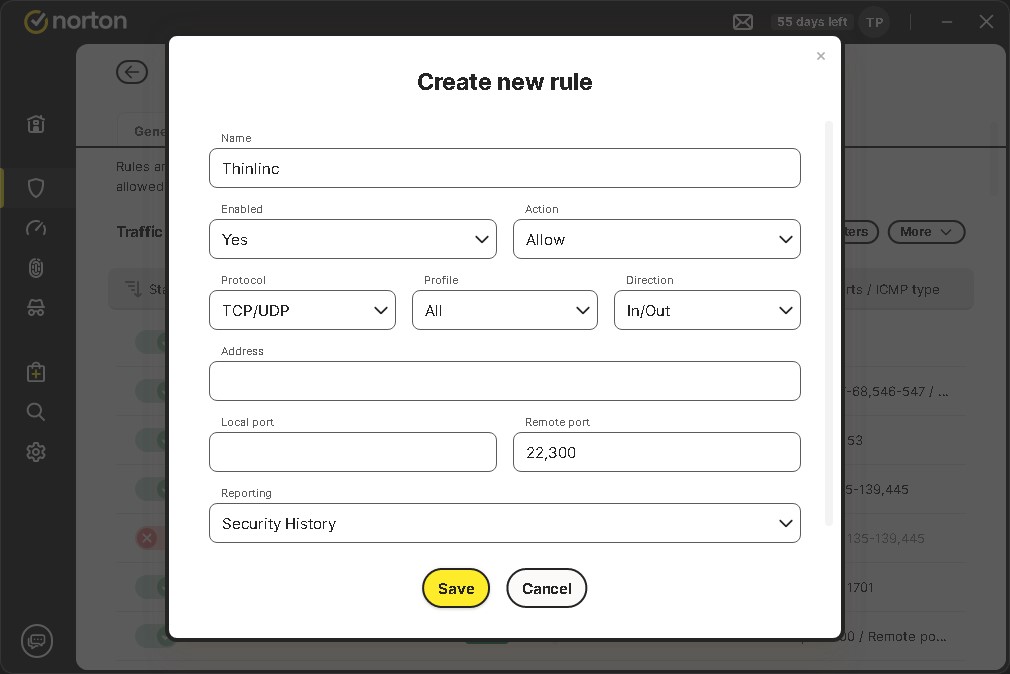Open the home dashboard sidebar icon
Screen dimensions: 1010x674
[36, 124]
